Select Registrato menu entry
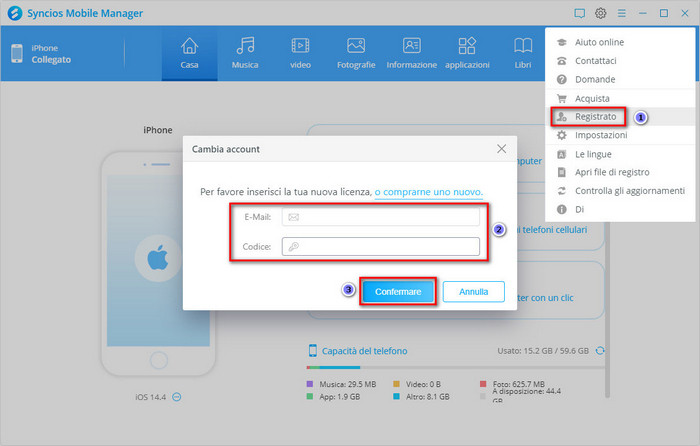The width and height of the screenshot is (700, 446). coord(620,117)
